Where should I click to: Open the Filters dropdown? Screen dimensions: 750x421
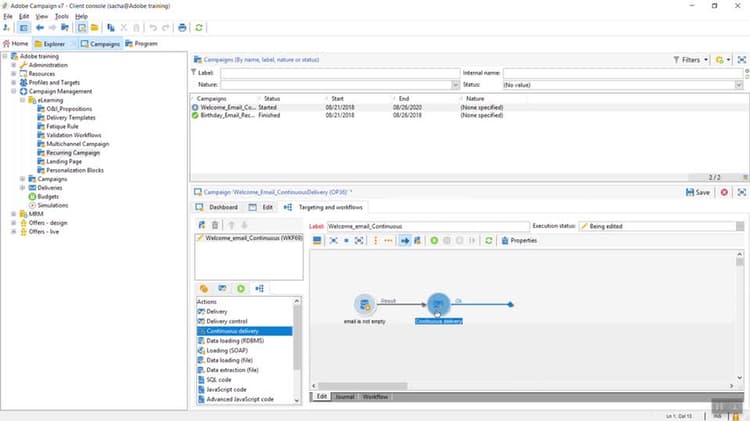[691, 60]
